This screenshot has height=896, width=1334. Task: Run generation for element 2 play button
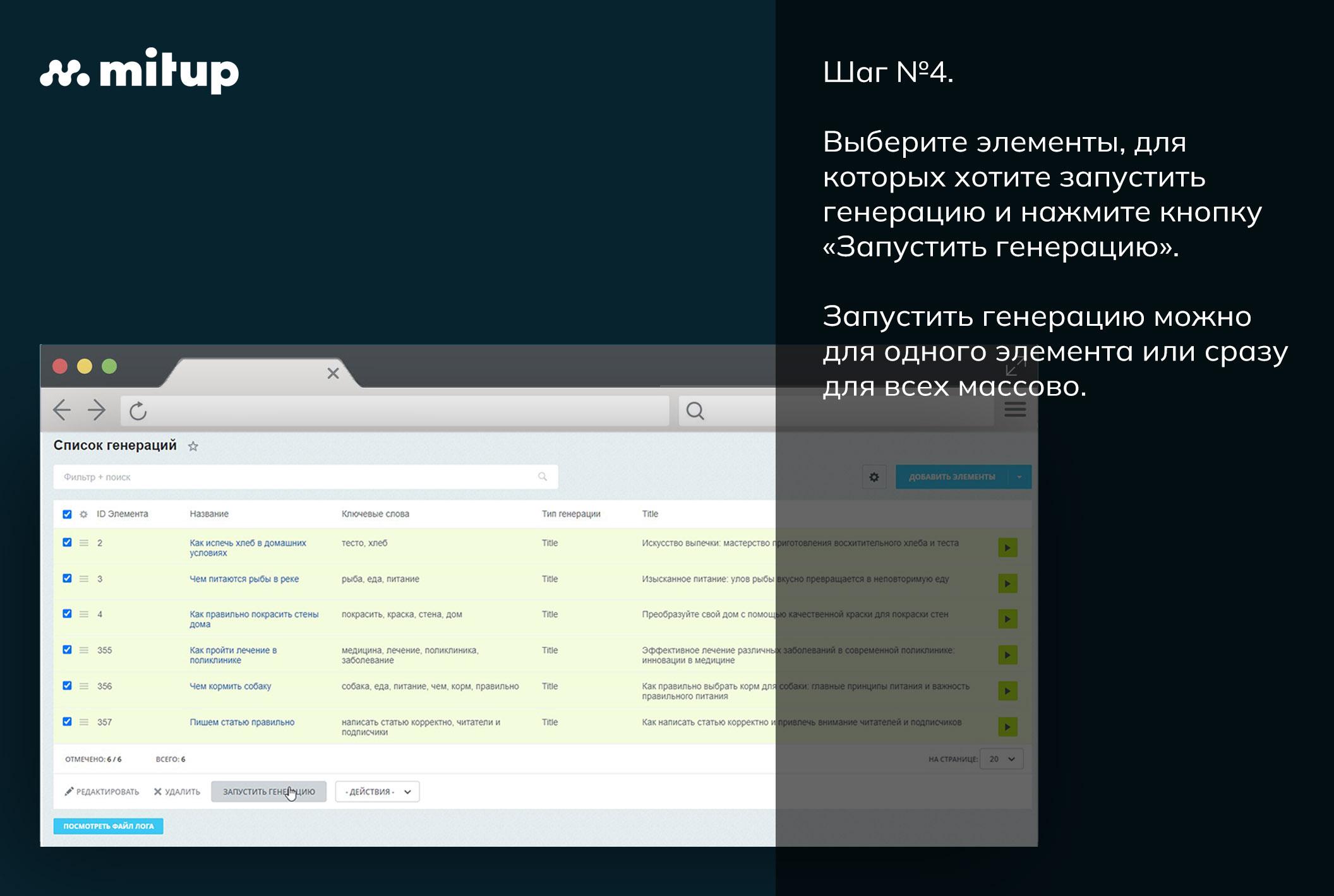coord(1007,547)
